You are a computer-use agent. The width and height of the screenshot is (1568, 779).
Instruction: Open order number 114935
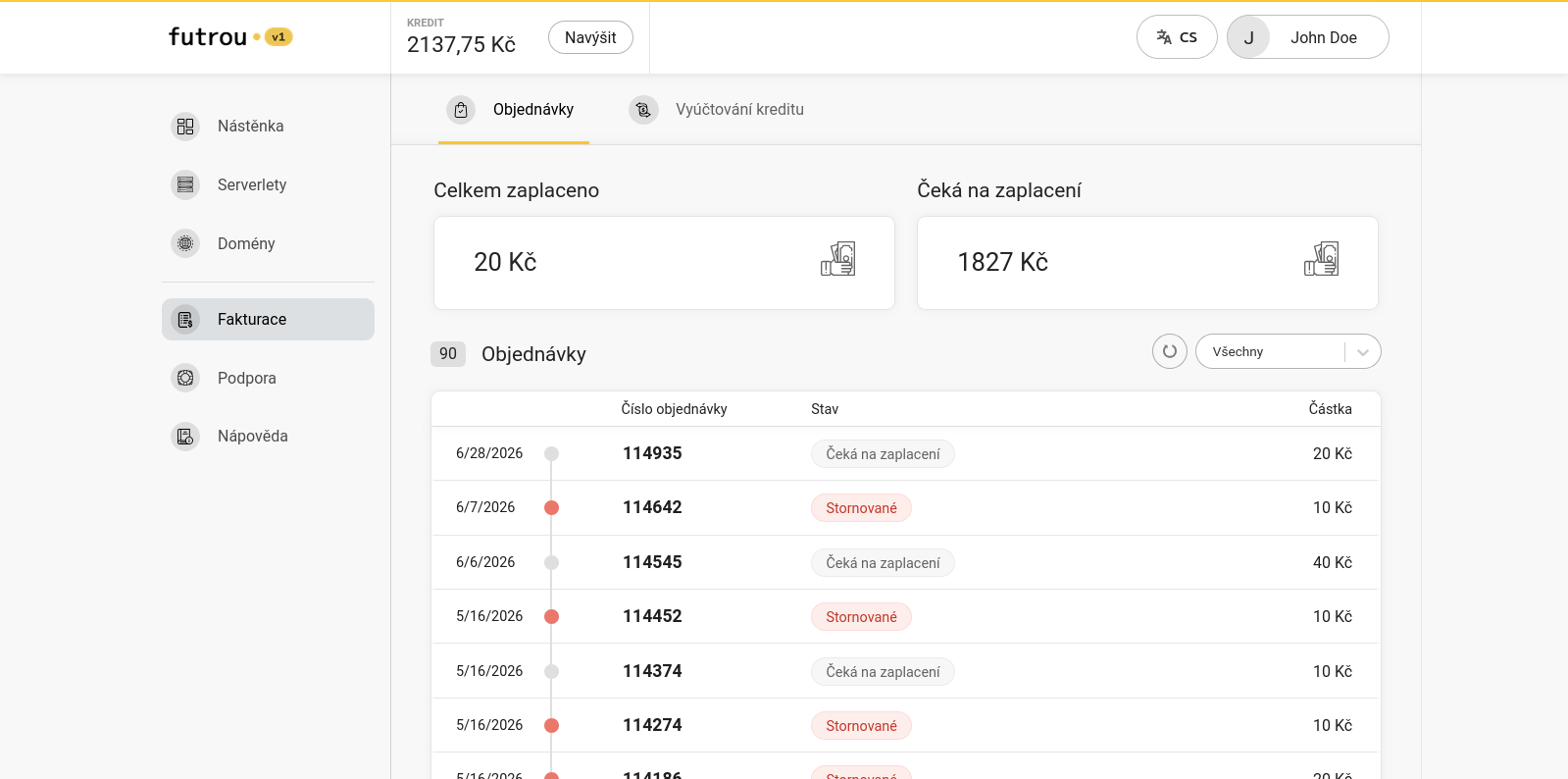[x=652, y=453]
